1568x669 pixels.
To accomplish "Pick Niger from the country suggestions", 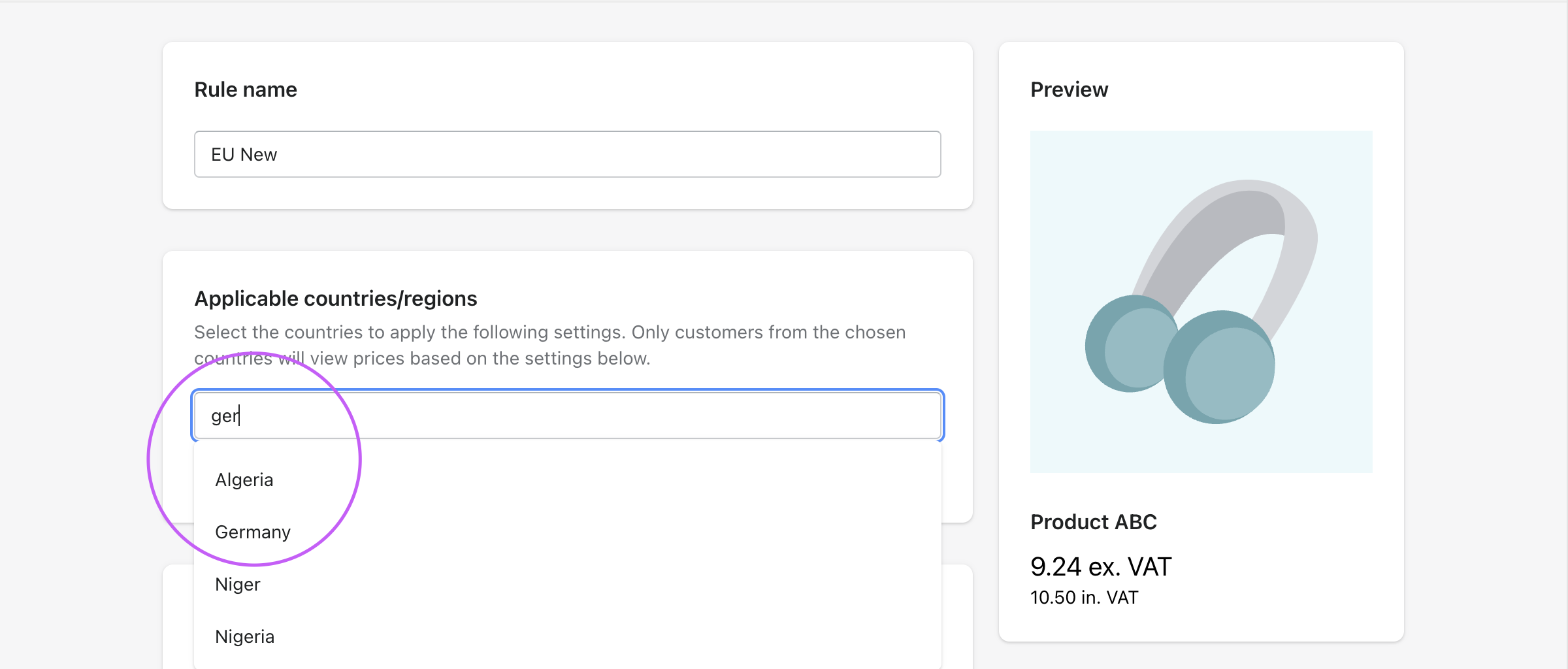I will click(x=238, y=584).
